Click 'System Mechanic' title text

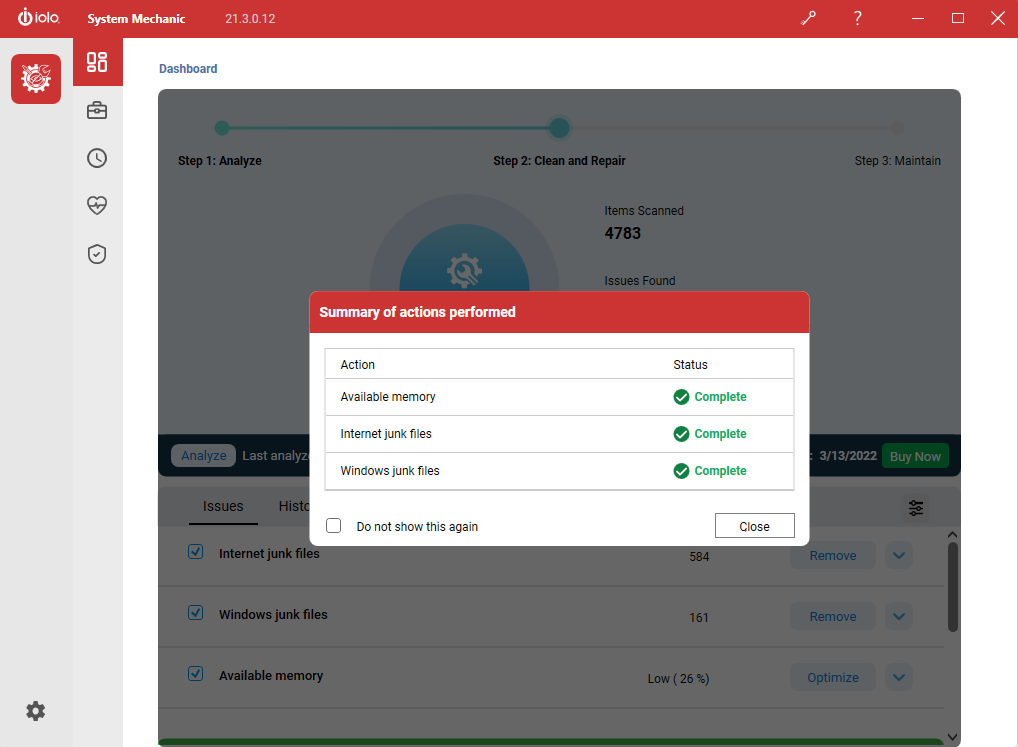[136, 19]
